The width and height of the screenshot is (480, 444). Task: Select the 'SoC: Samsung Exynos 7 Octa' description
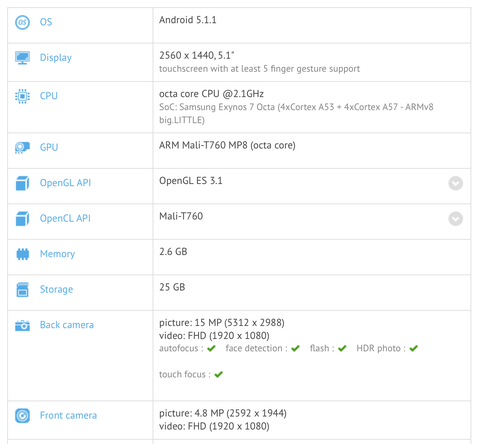pyautogui.click(x=296, y=113)
